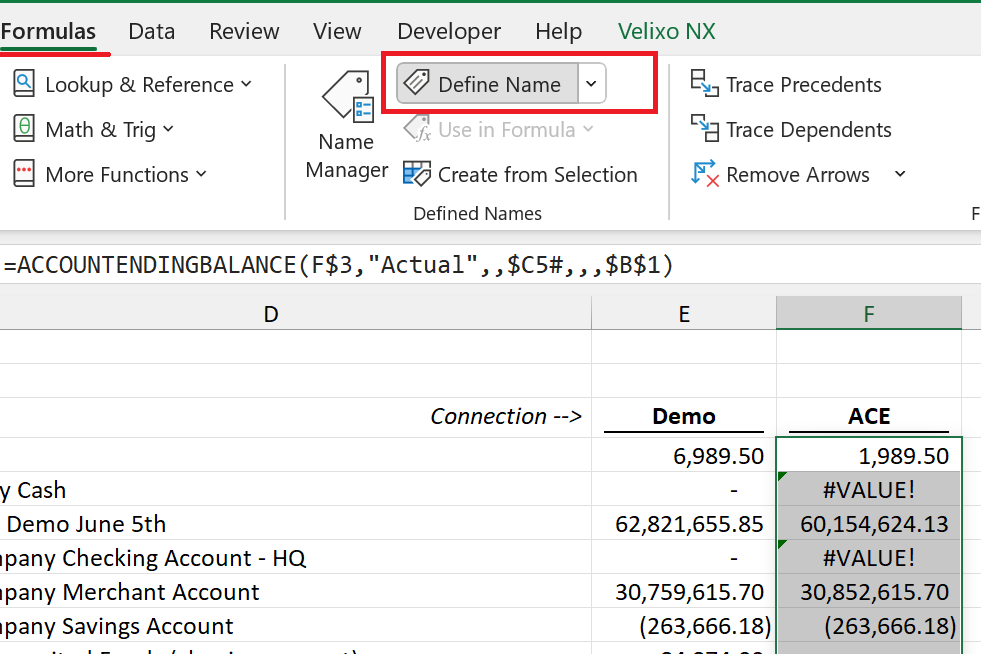Click the Remove Arrows label
Viewport: 981px width, 654px height.
coord(798,175)
